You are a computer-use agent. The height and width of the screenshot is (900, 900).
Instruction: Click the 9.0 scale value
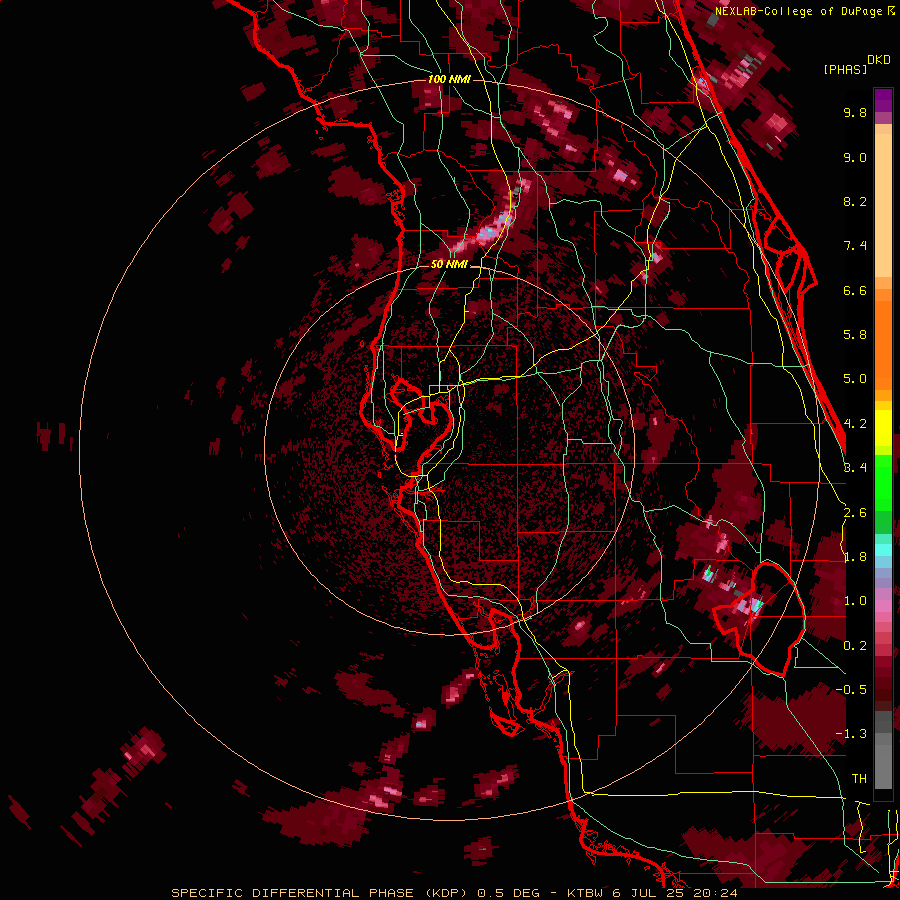tap(855, 157)
